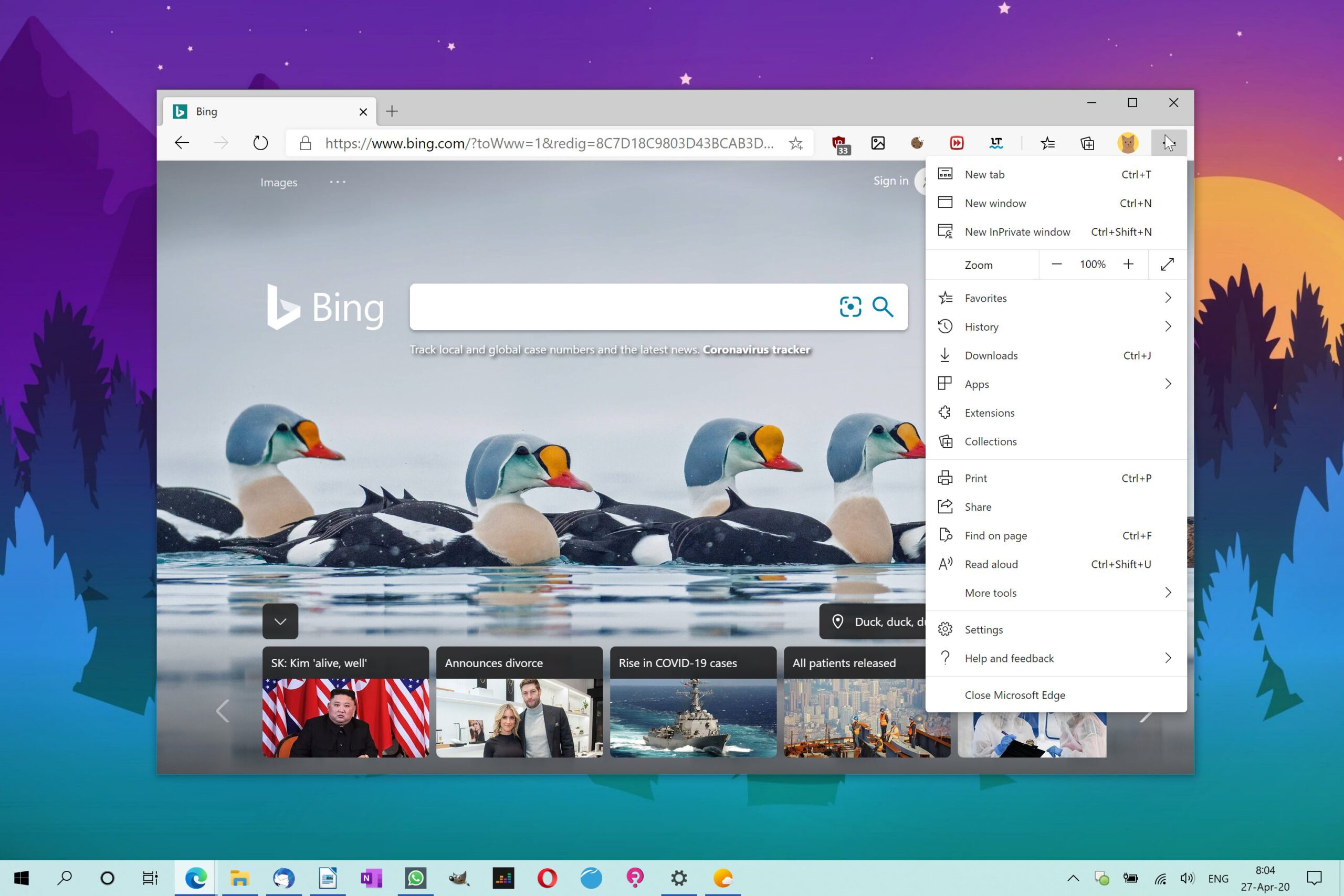The width and height of the screenshot is (1344, 896).
Task: Reload the page with refresh icon
Action: click(260, 143)
